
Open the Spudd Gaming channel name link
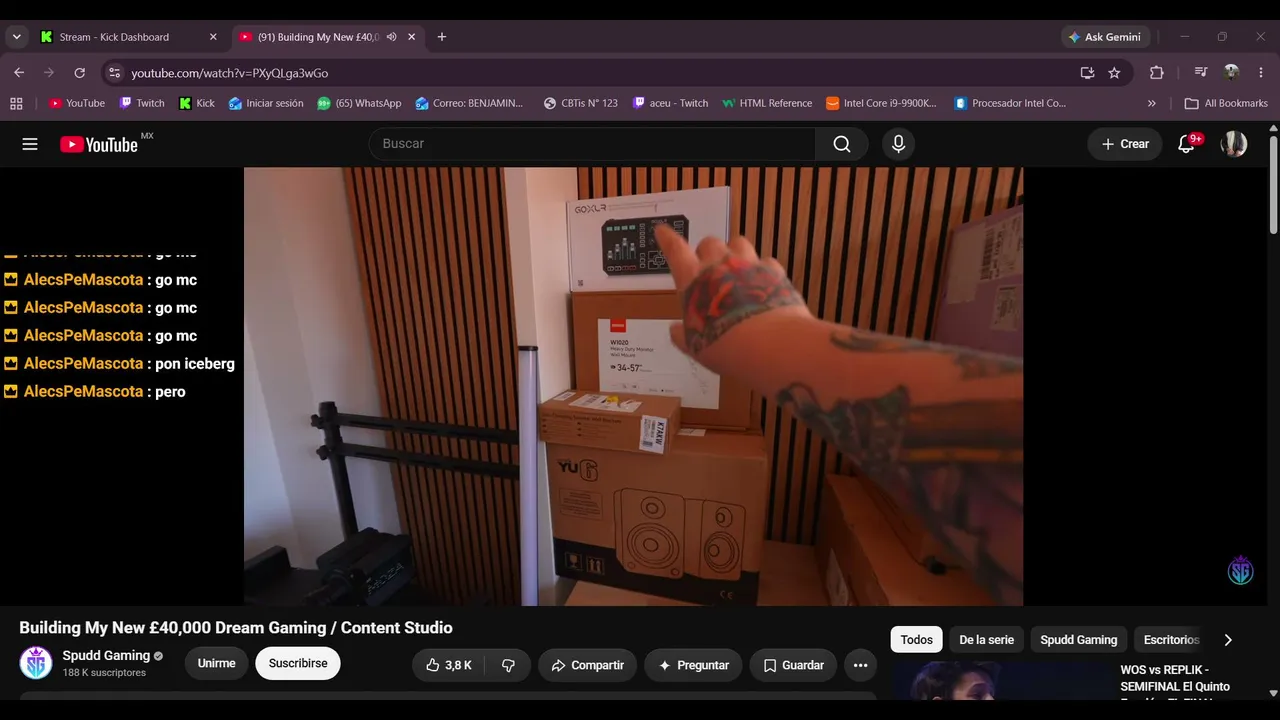106,656
